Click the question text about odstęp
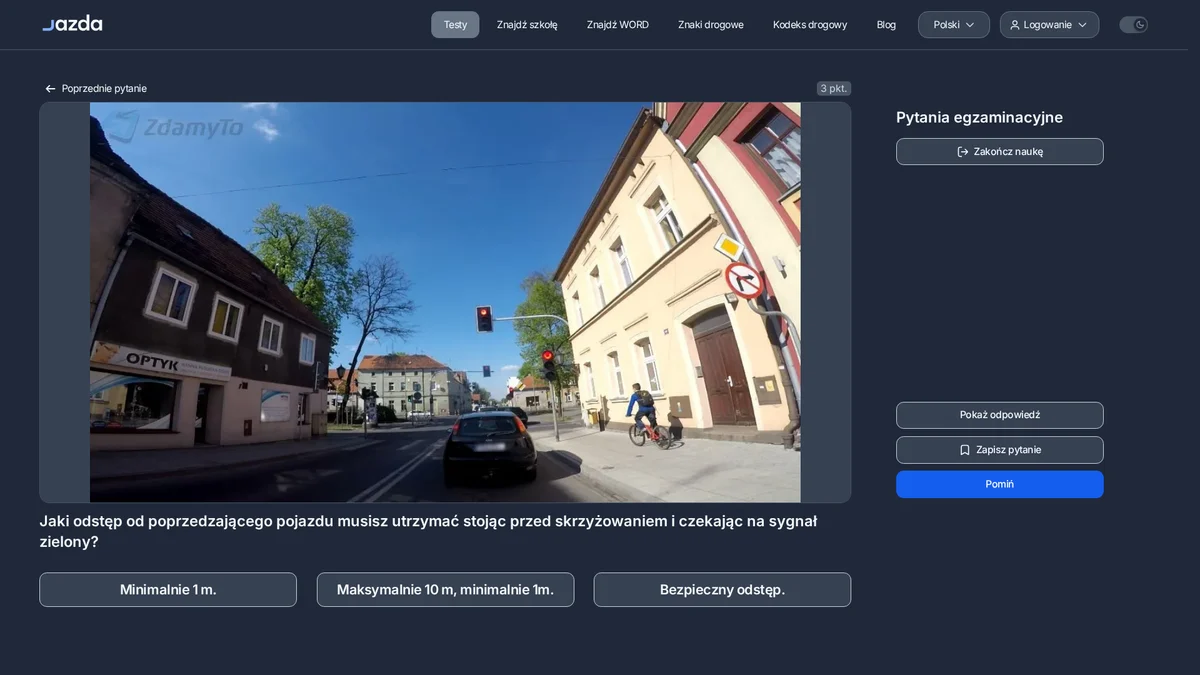The width and height of the screenshot is (1200, 675). (428, 531)
